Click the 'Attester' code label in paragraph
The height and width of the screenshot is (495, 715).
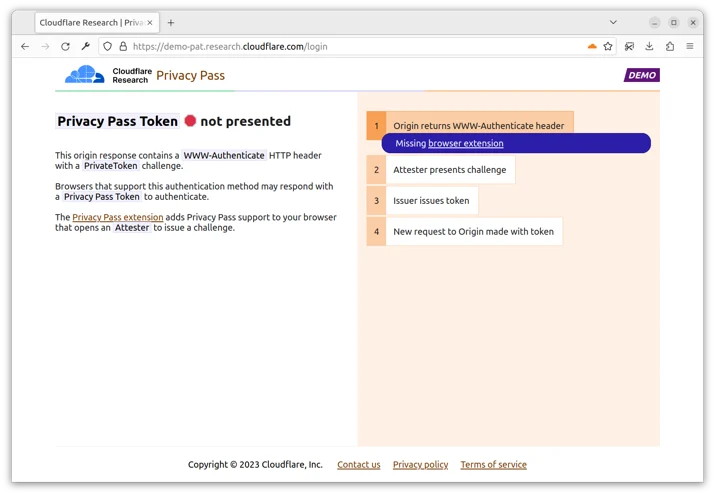[x=132, y=228]
